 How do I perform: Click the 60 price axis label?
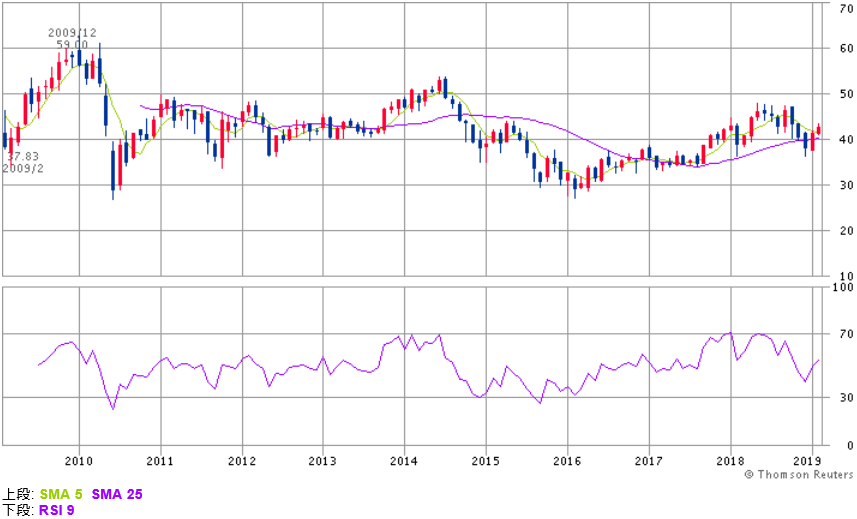[847, 49]
